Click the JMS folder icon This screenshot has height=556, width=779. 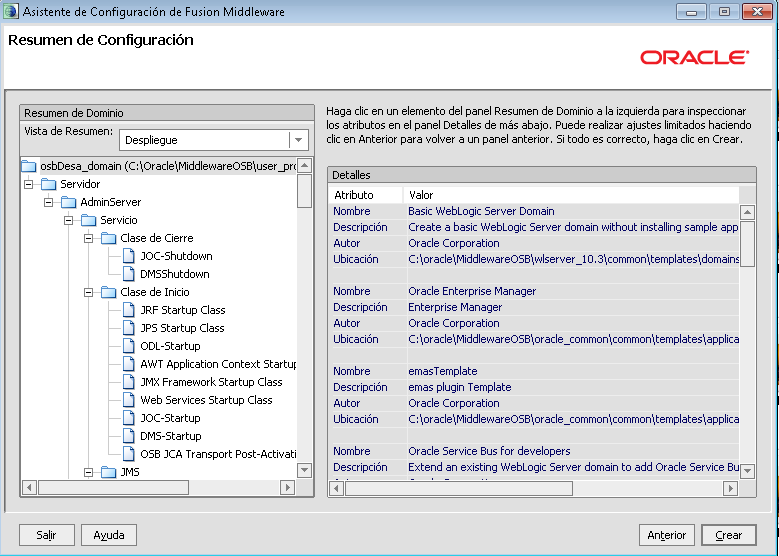[x=108, y=472]
